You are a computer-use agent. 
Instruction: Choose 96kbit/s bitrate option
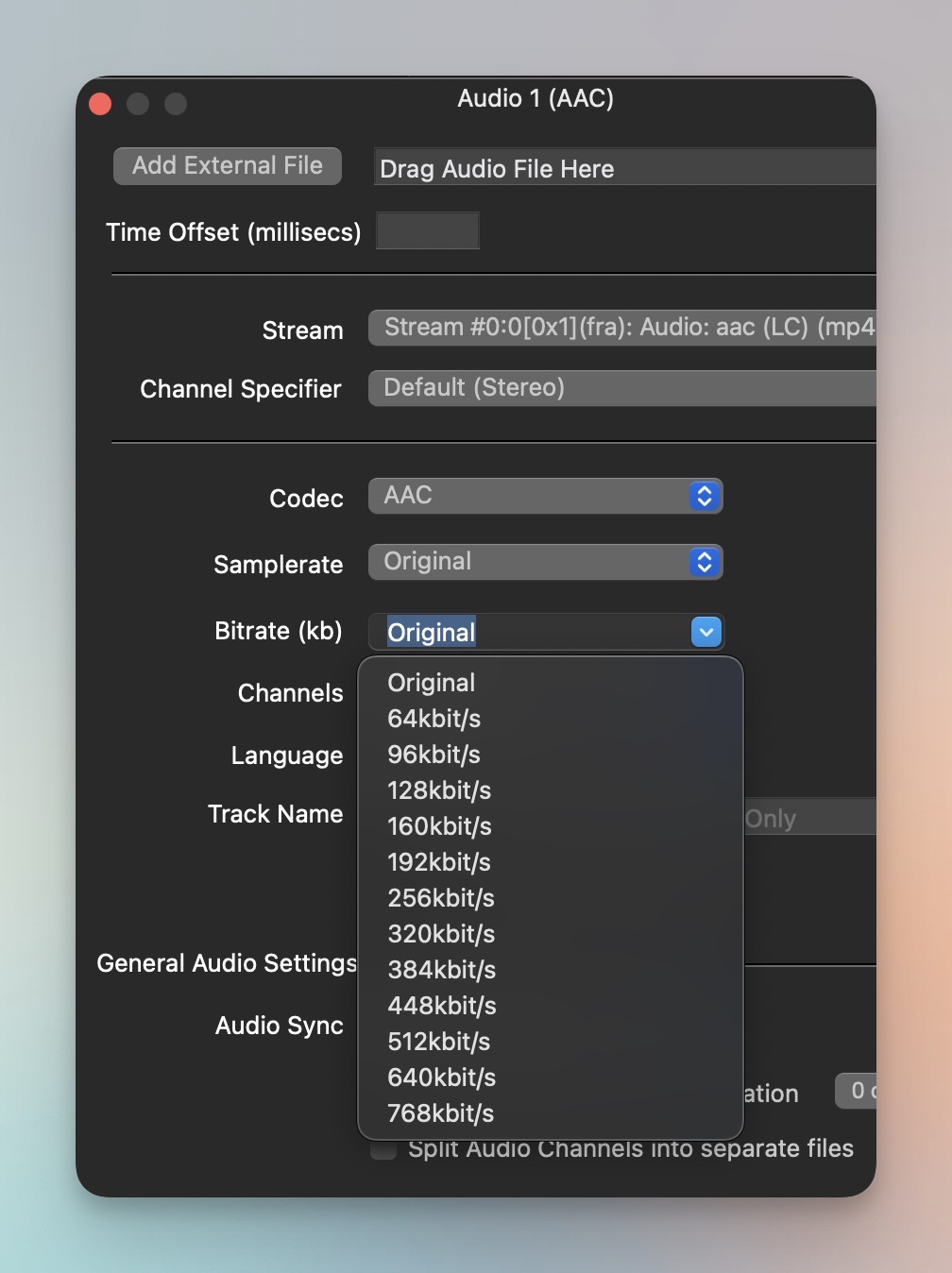click(x=434, y=755)
